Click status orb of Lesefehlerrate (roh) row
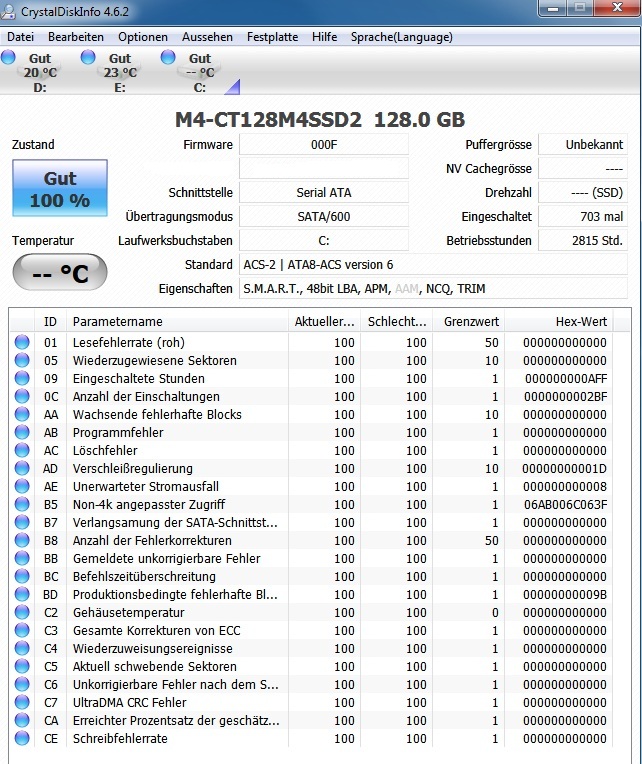 click(x=22, y=342)
